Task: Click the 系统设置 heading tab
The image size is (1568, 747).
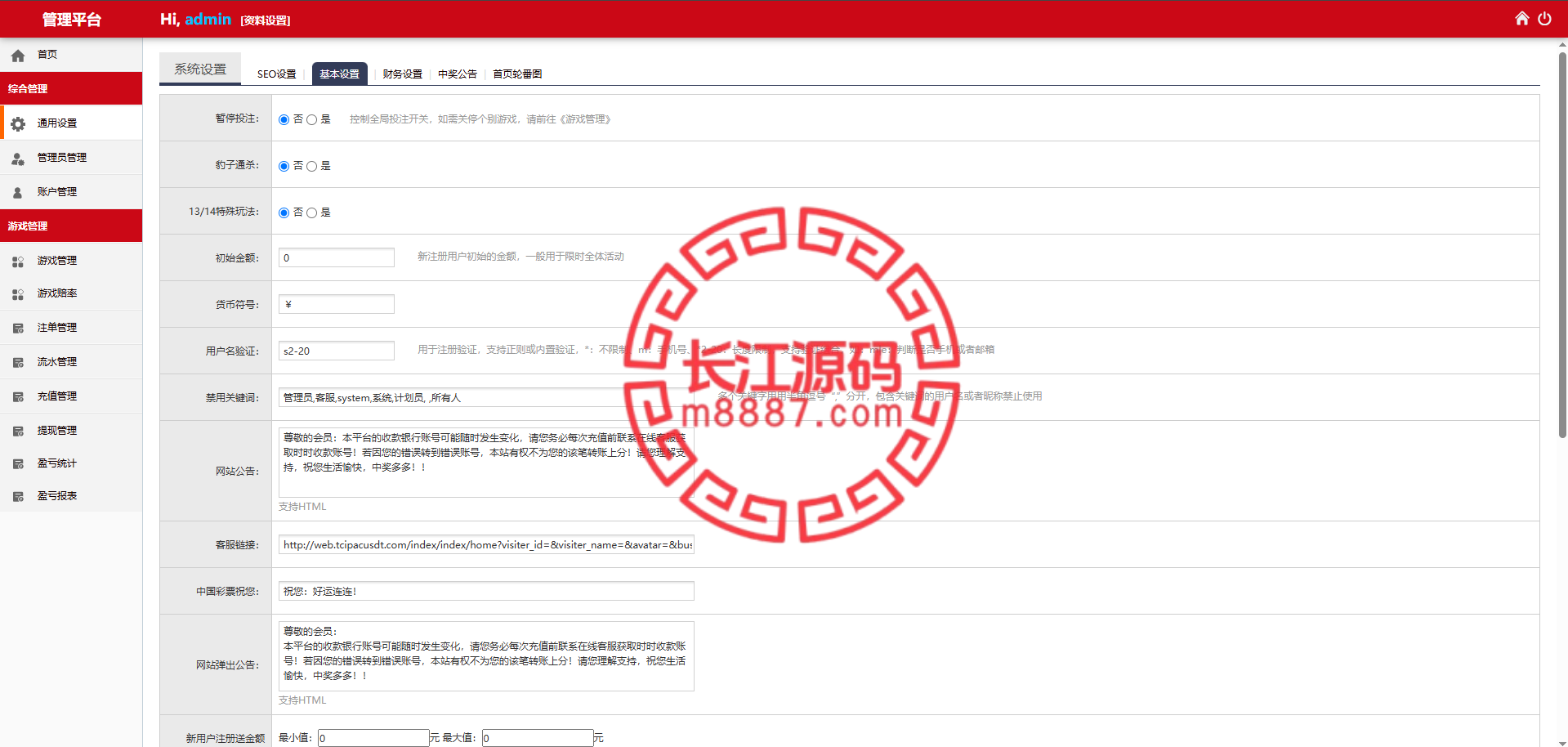Action: (200, 69)
